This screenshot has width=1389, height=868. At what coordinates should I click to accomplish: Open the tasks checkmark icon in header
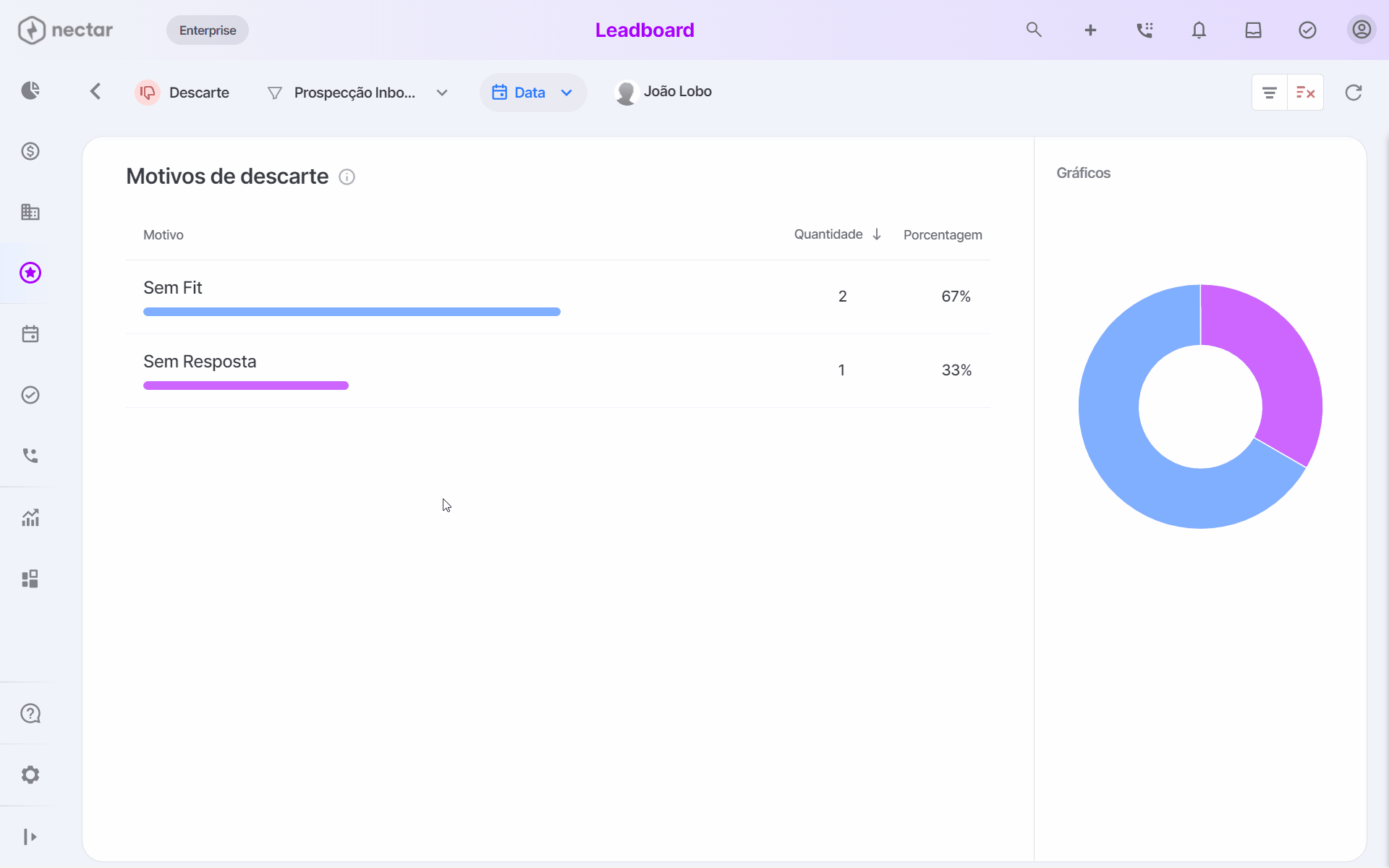pyautogui.click(x=1307, y=30)
